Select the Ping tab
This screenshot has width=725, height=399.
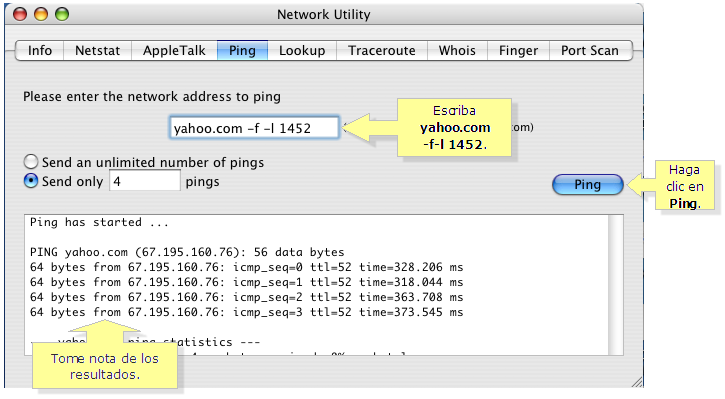[x=242, y=50]
